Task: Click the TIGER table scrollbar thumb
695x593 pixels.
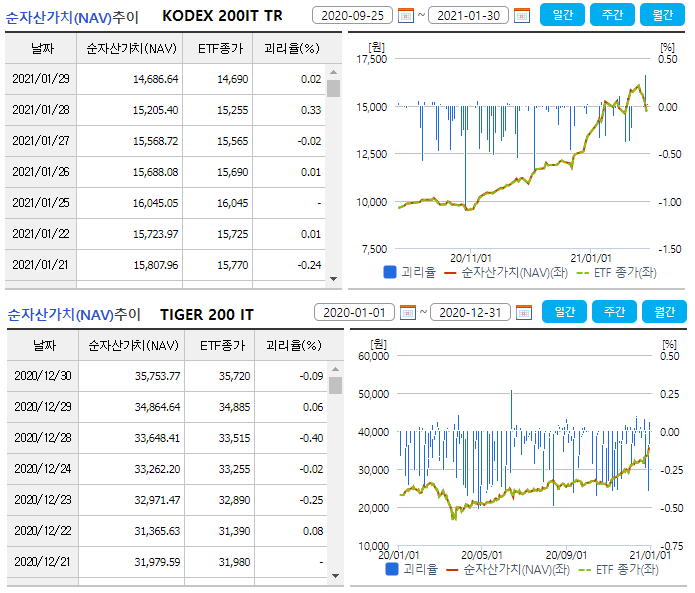Action: coord(336,385)
